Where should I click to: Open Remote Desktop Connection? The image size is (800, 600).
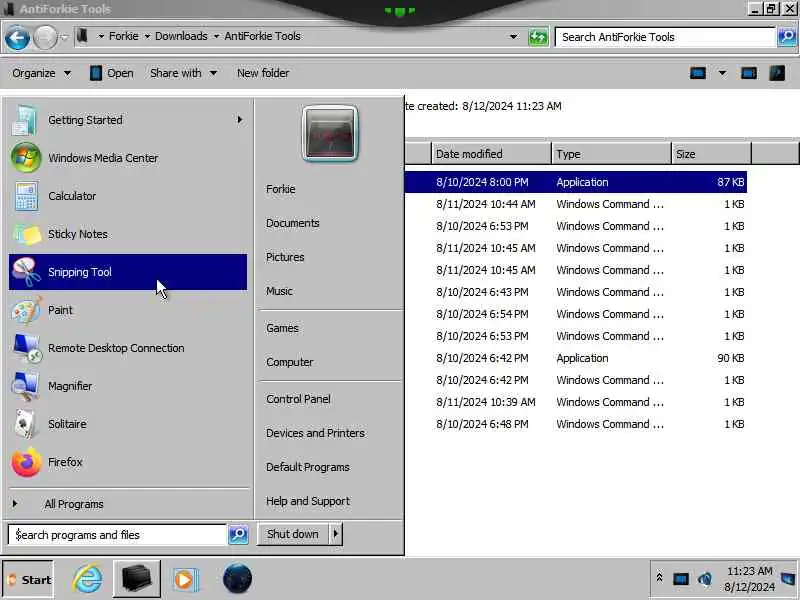(128, 348)
